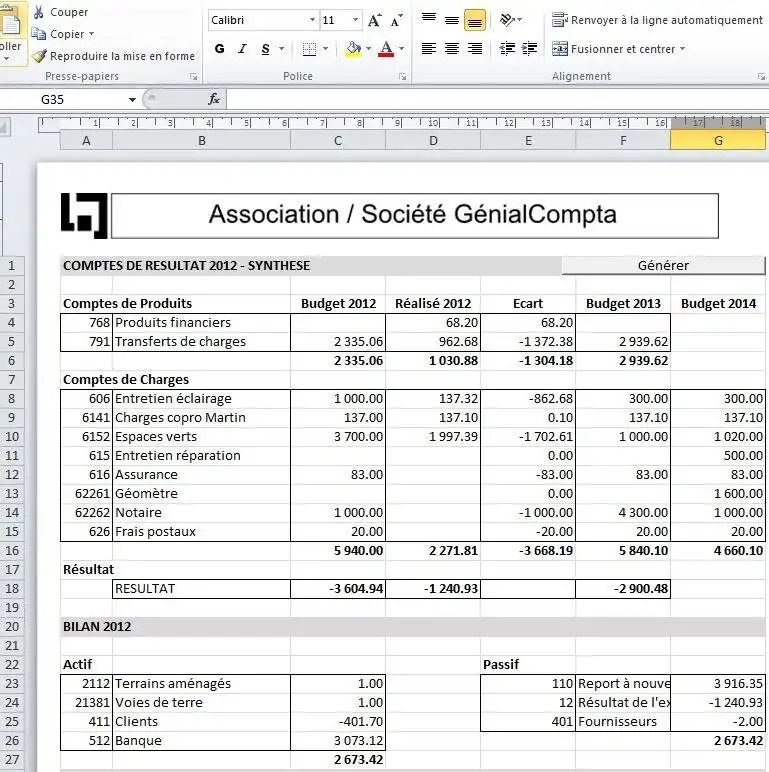Click the Couper (cut) scissors icon

38,12
